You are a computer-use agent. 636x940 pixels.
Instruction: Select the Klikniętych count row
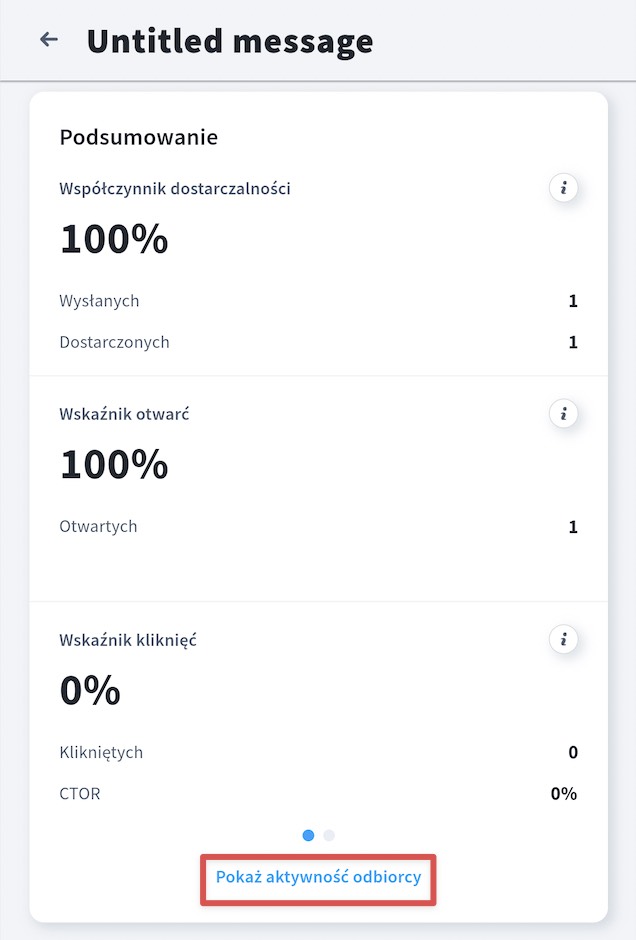[318, 752]
